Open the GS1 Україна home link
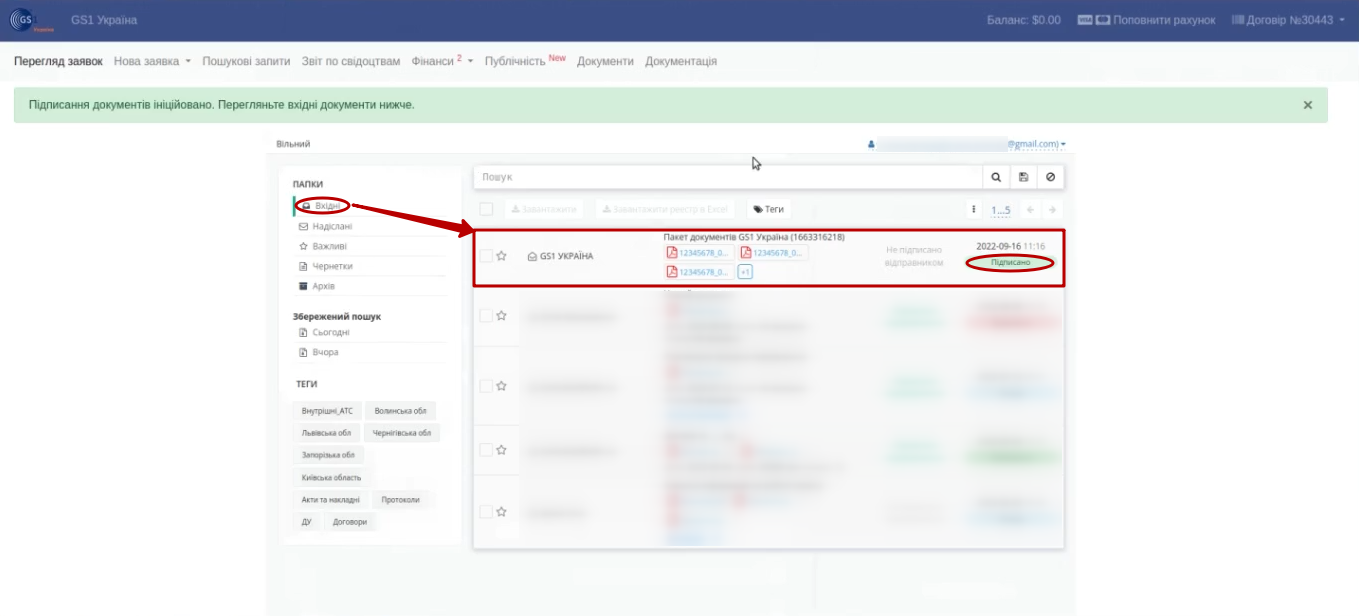Screen dimensions: 1359x616 pos(104,20)
